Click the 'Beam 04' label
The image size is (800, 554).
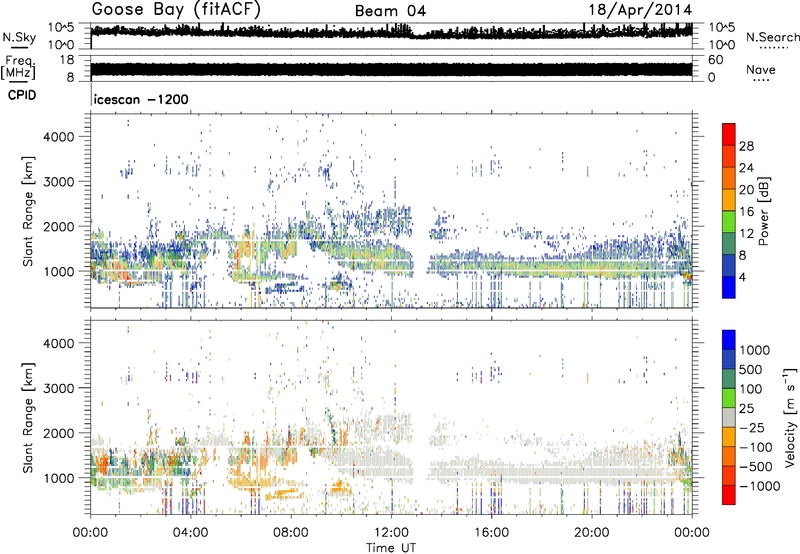(390, 11)
